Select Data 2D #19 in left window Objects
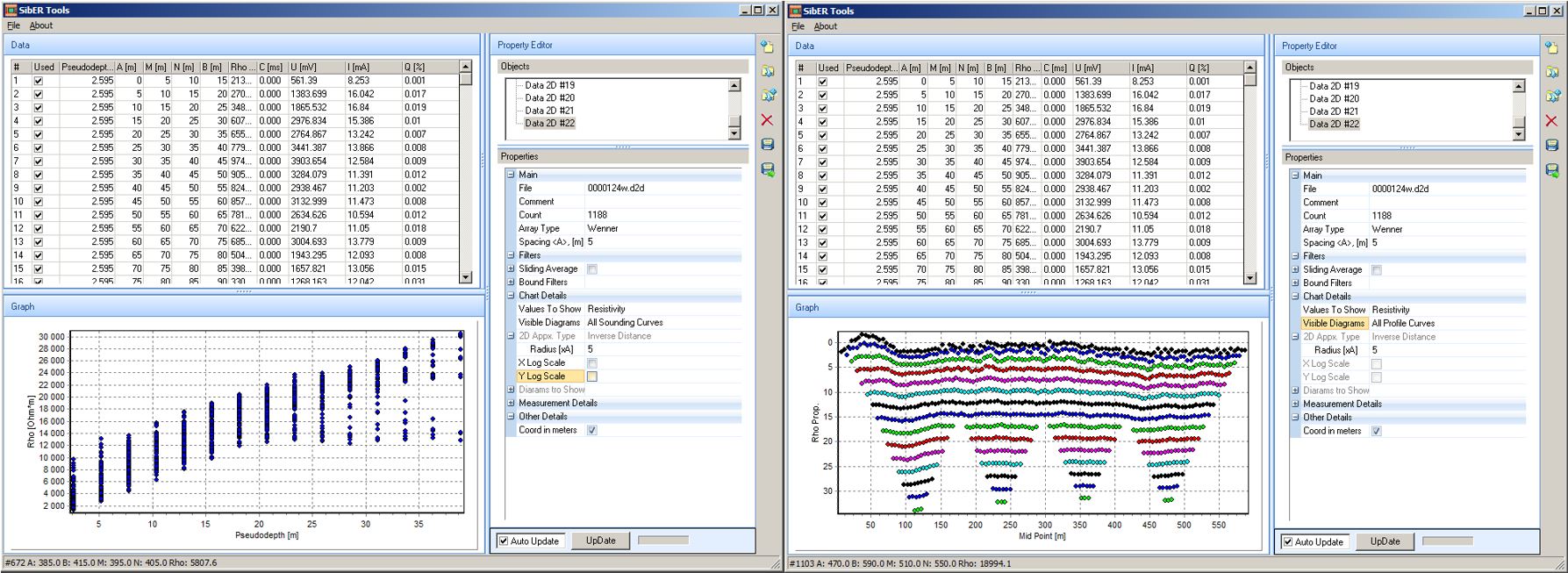The height and width of the screenshot is (573, 1568). click(x=549, y=85)
